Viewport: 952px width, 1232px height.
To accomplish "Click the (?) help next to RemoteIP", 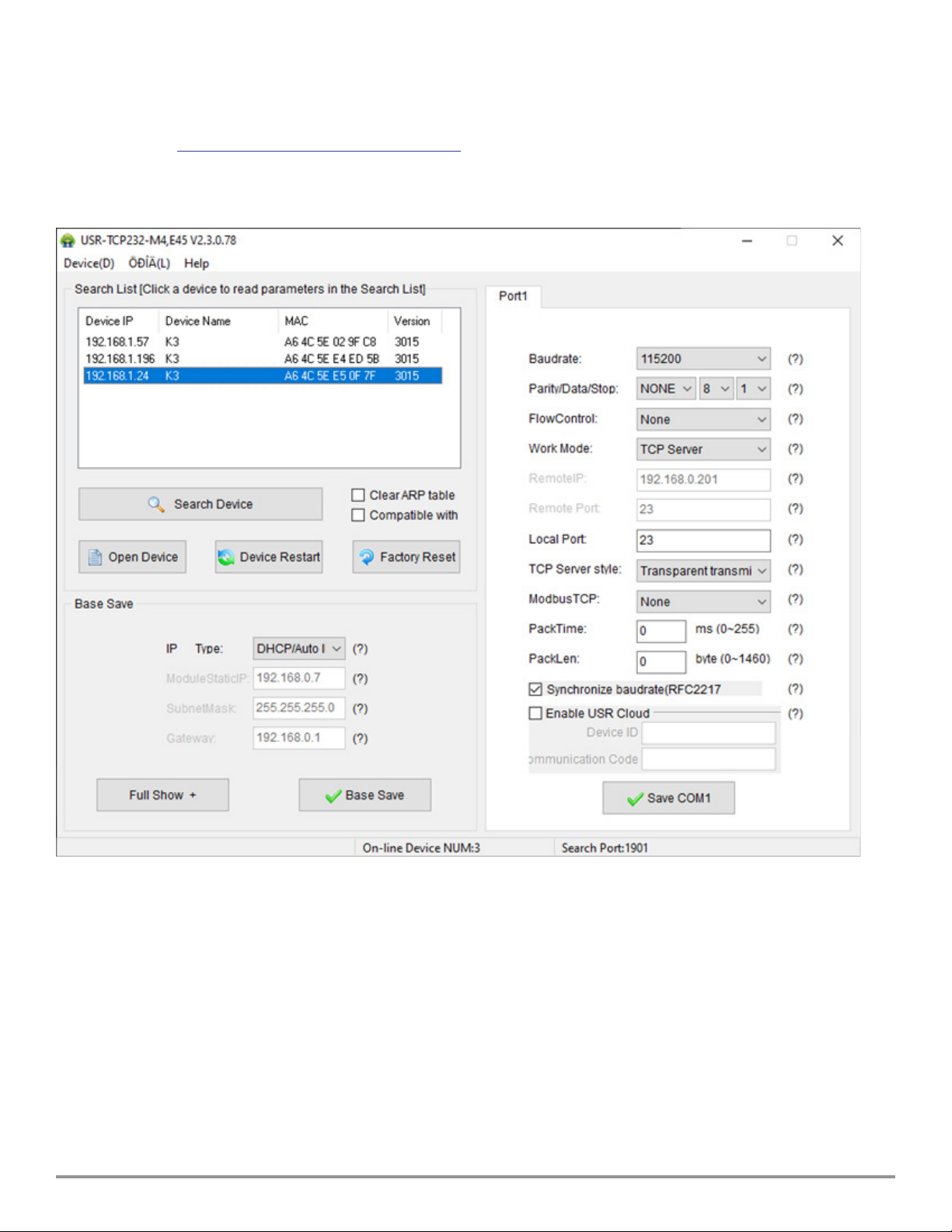I will coord(795,479).
